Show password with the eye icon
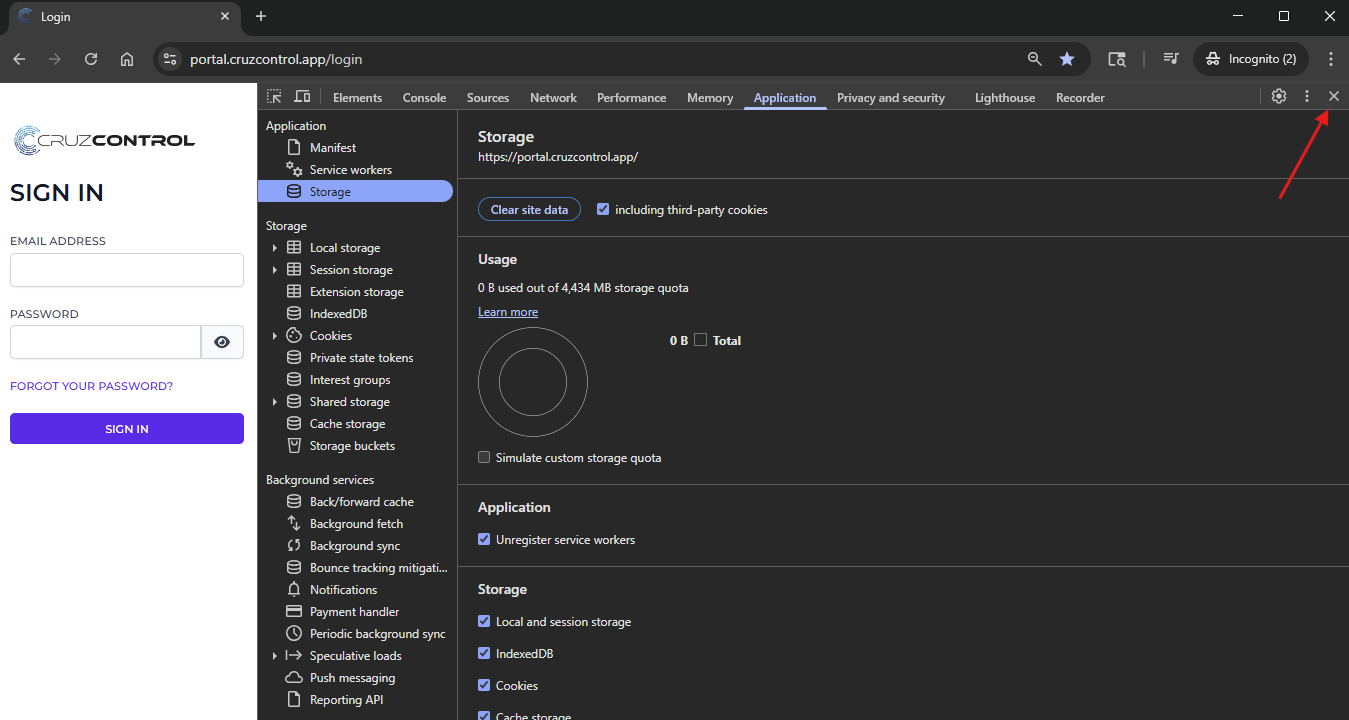Viewport: 1349px width, 720px height. pos(222,342)
